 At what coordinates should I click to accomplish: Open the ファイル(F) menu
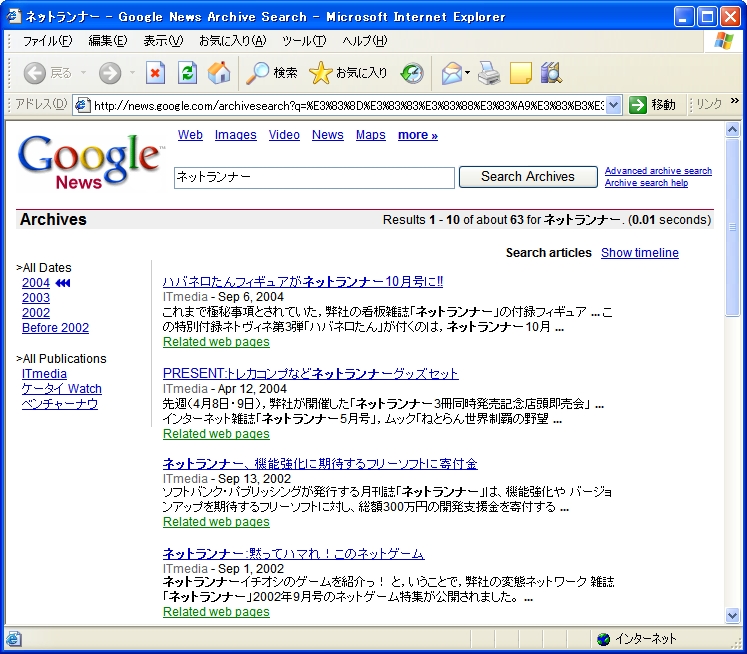[48, 41]
